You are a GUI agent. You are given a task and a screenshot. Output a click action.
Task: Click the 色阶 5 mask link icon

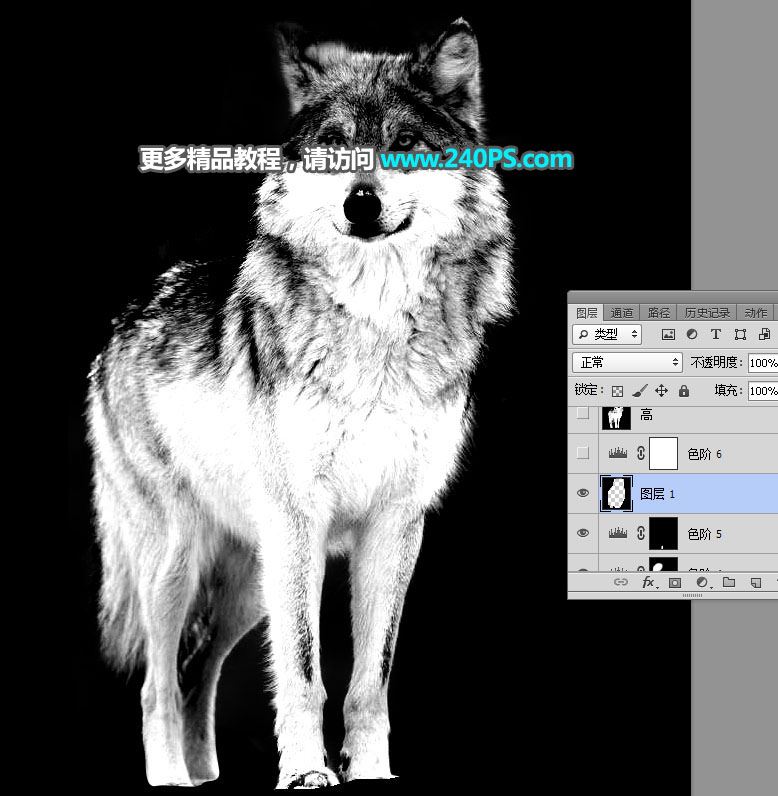(640, 533)
